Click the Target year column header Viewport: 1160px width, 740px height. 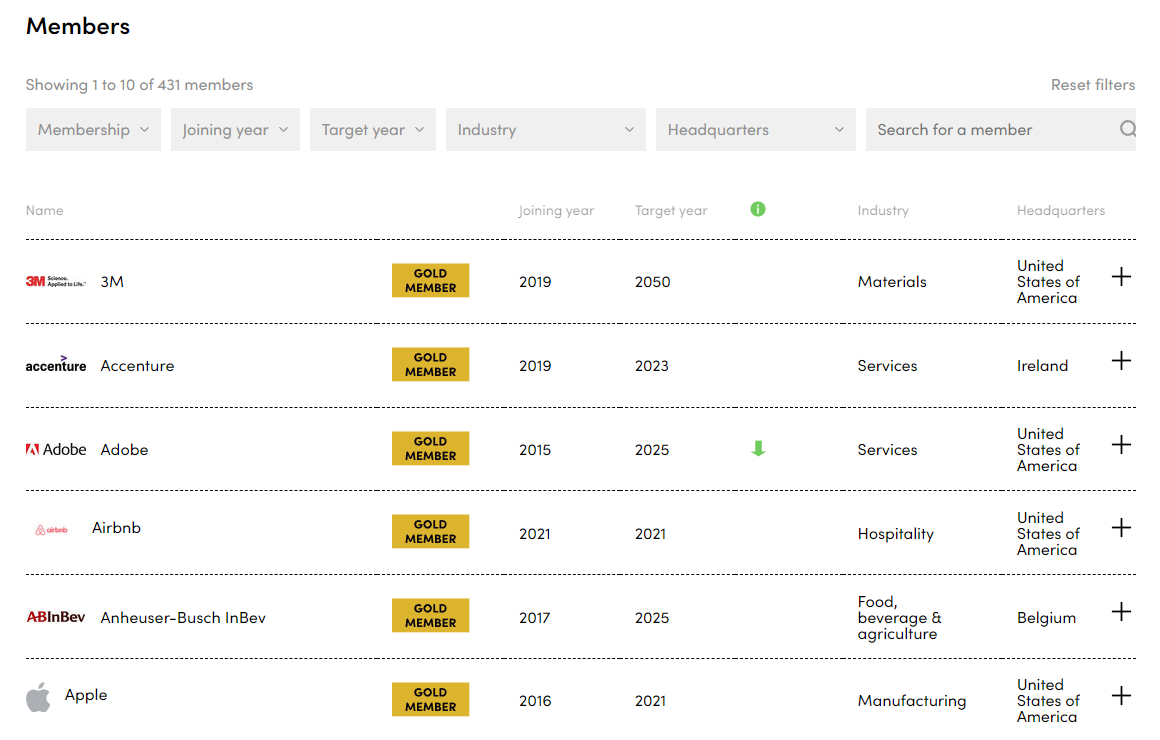tap(671, 210)
